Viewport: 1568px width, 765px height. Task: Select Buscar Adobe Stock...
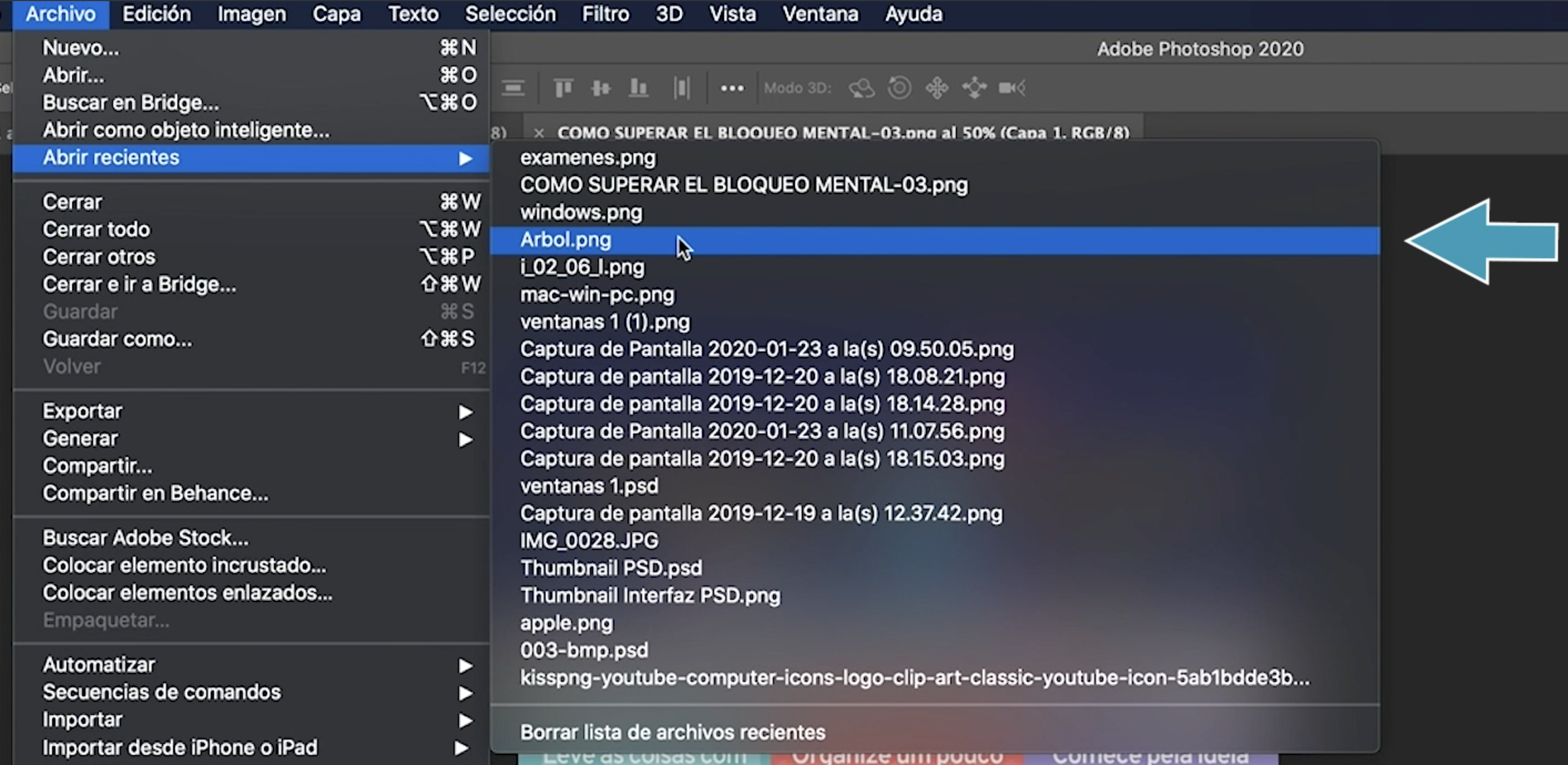pyautogui.click(x=251, y=537)
